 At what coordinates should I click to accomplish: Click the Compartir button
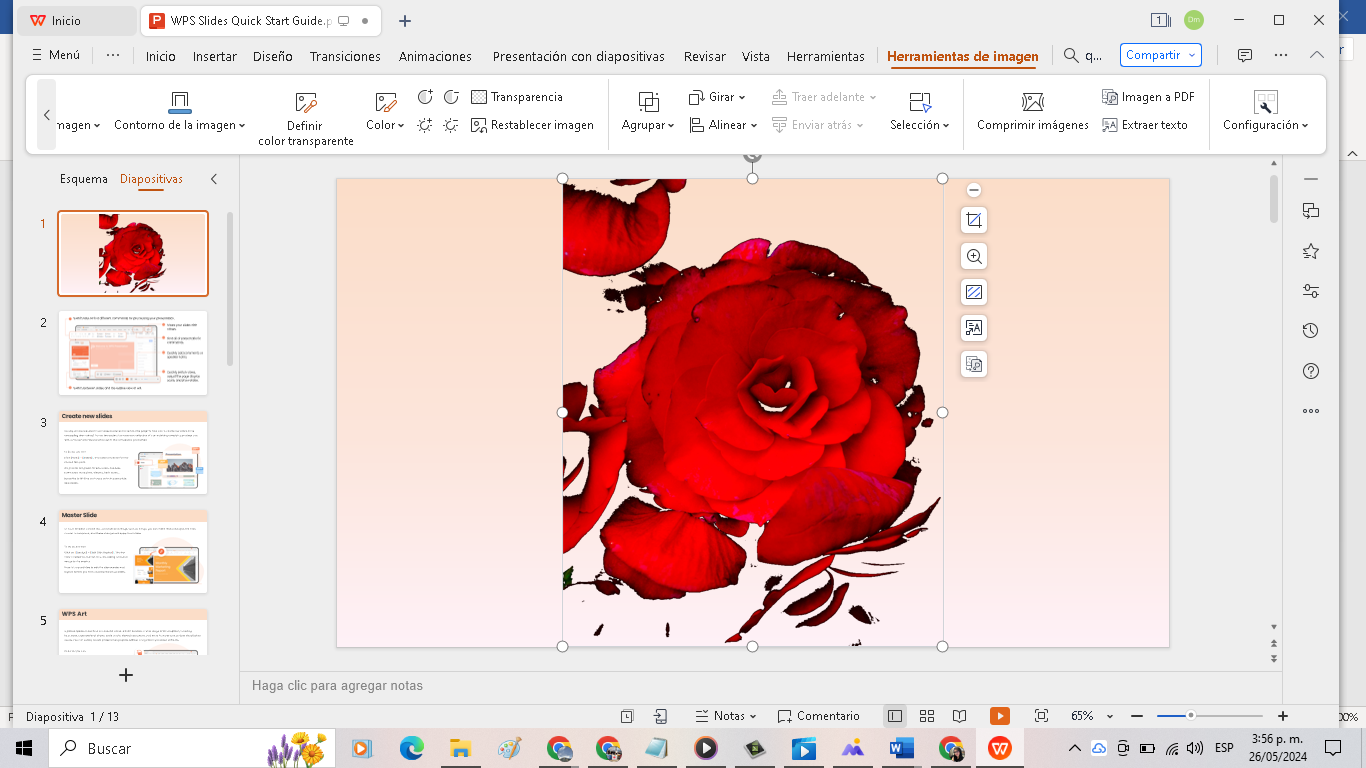tap(1160, 55)
